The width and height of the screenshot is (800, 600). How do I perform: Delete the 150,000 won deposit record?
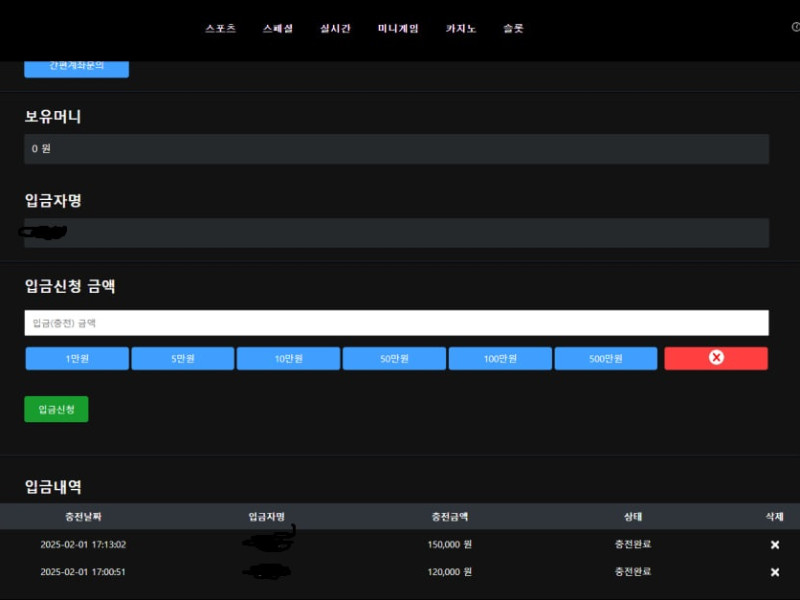tap(774, 544)
